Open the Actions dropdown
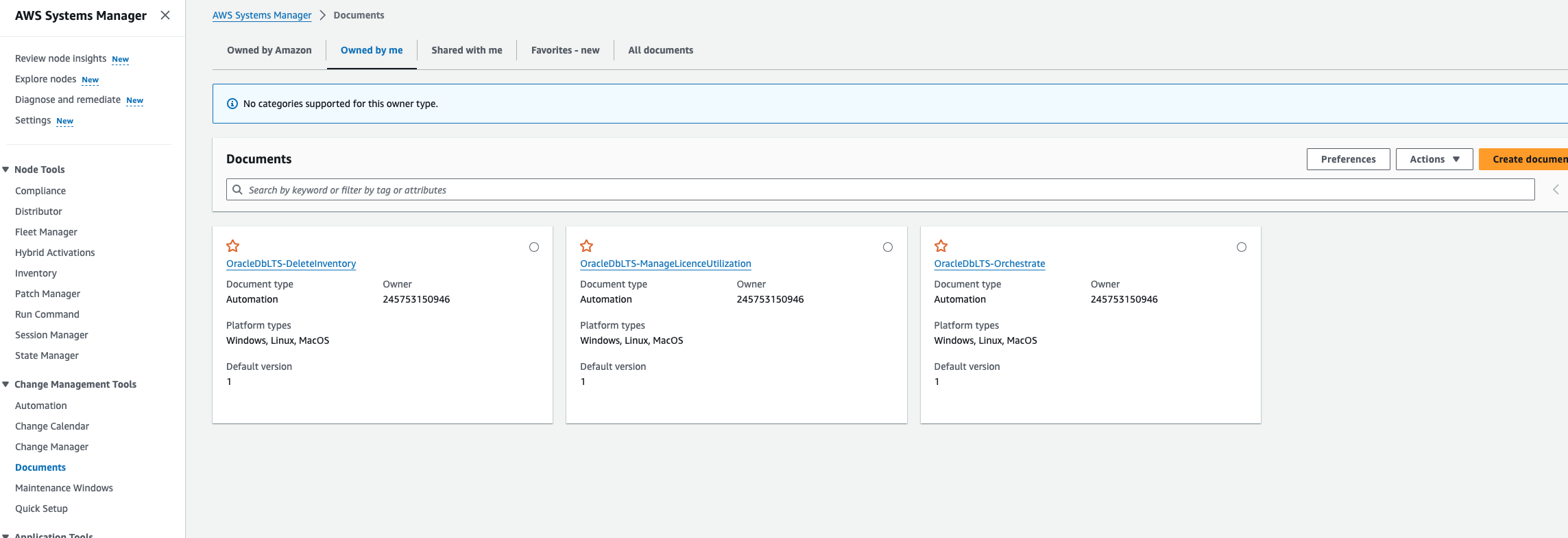The image size is (1568, 538). [x=1434, y=159]
